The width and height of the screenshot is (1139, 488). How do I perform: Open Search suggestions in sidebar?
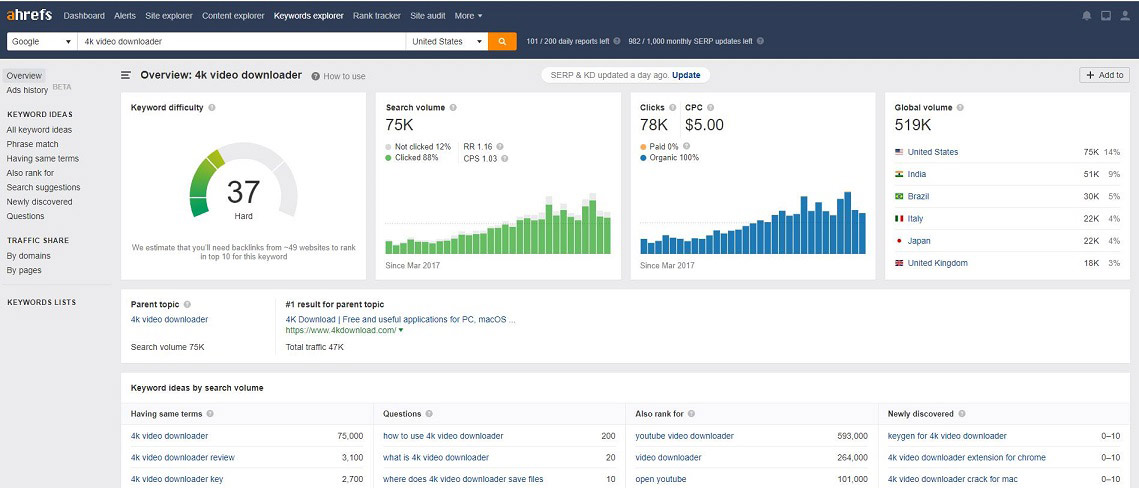tap(44, 187)
